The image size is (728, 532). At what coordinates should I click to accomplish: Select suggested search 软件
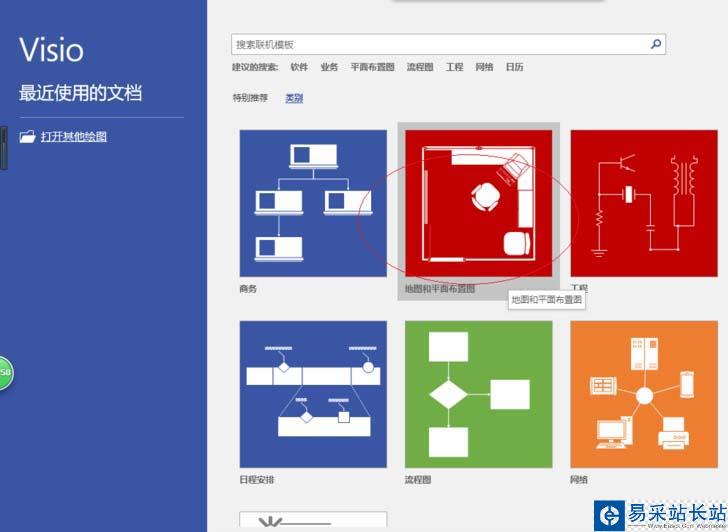click(x=299, y=67)
